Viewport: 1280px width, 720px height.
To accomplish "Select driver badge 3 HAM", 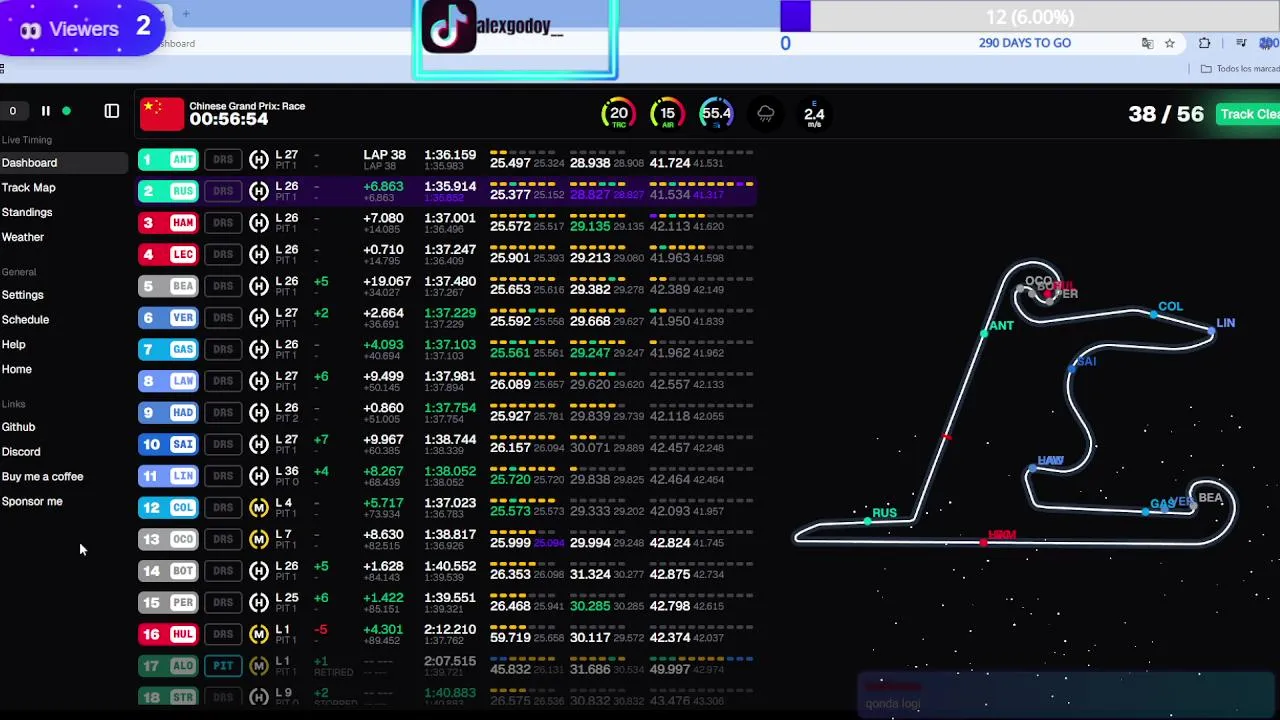I will 168,222.
